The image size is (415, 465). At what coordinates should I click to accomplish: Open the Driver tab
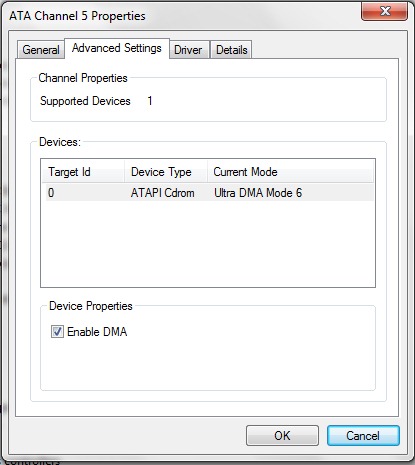(189, 50)
